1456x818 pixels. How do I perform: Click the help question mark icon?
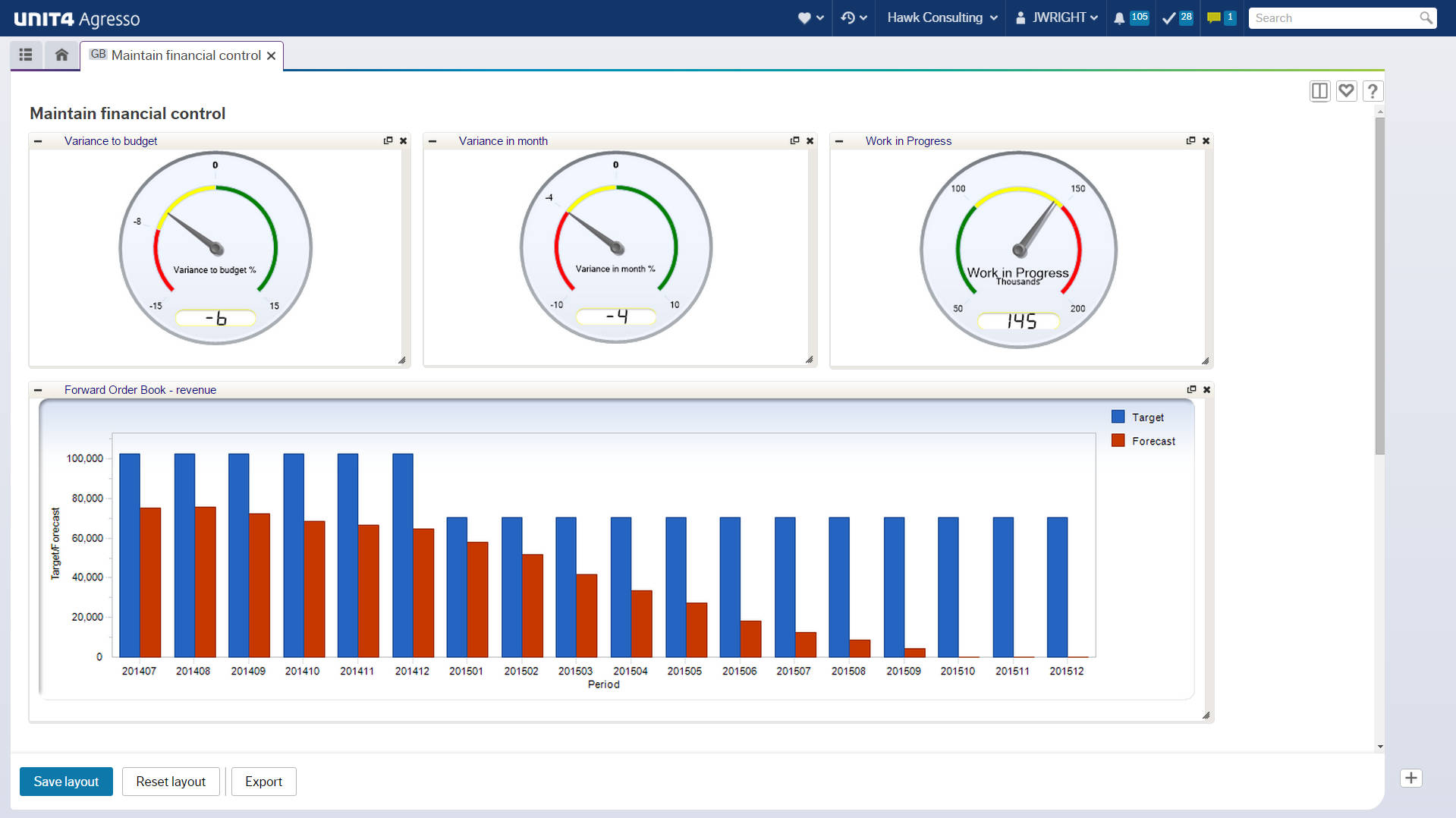click(x=1372, y=92)
